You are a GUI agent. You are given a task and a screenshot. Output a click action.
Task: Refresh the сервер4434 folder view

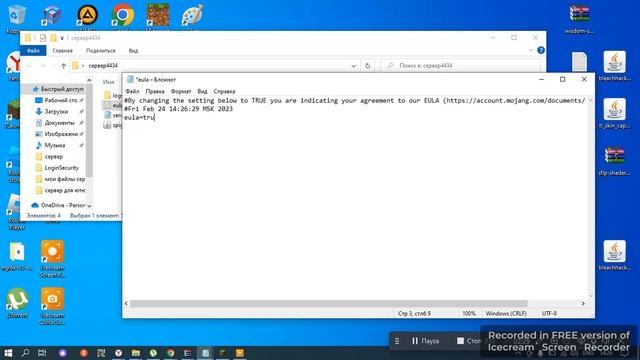(x=367, y=66)
